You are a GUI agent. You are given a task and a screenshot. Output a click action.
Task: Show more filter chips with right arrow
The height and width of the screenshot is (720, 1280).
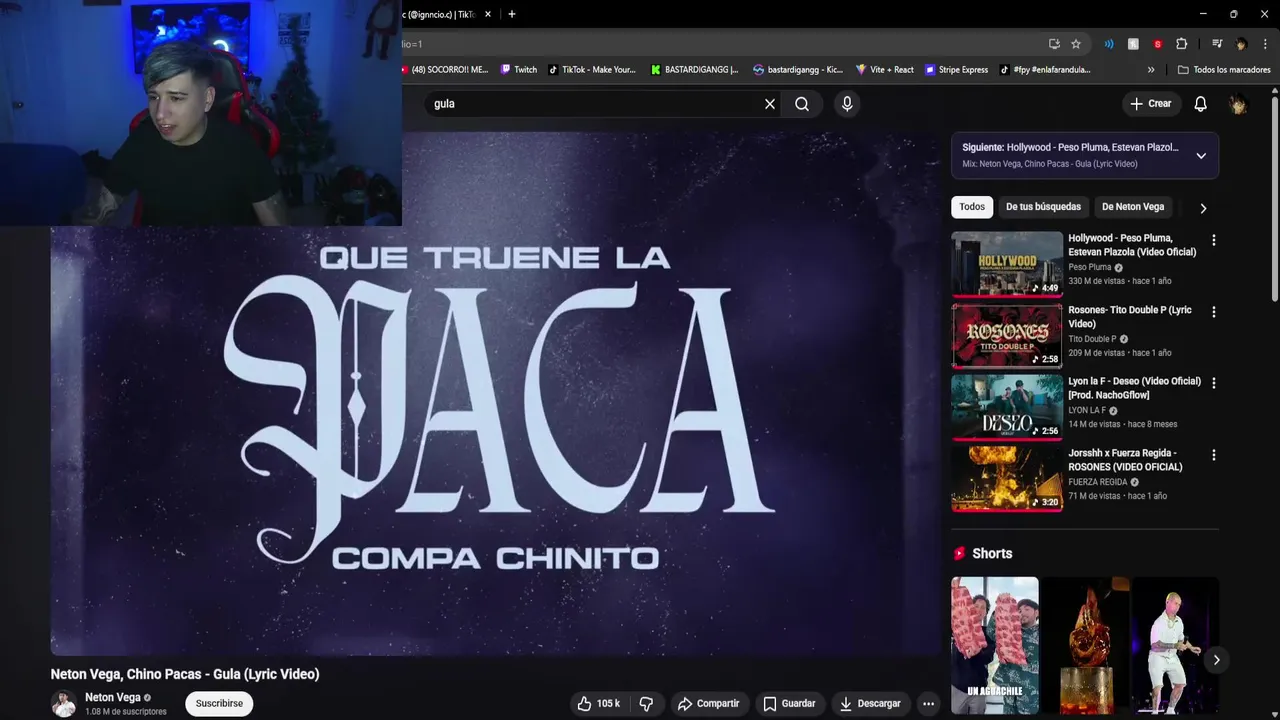[x=1203, y=208]
